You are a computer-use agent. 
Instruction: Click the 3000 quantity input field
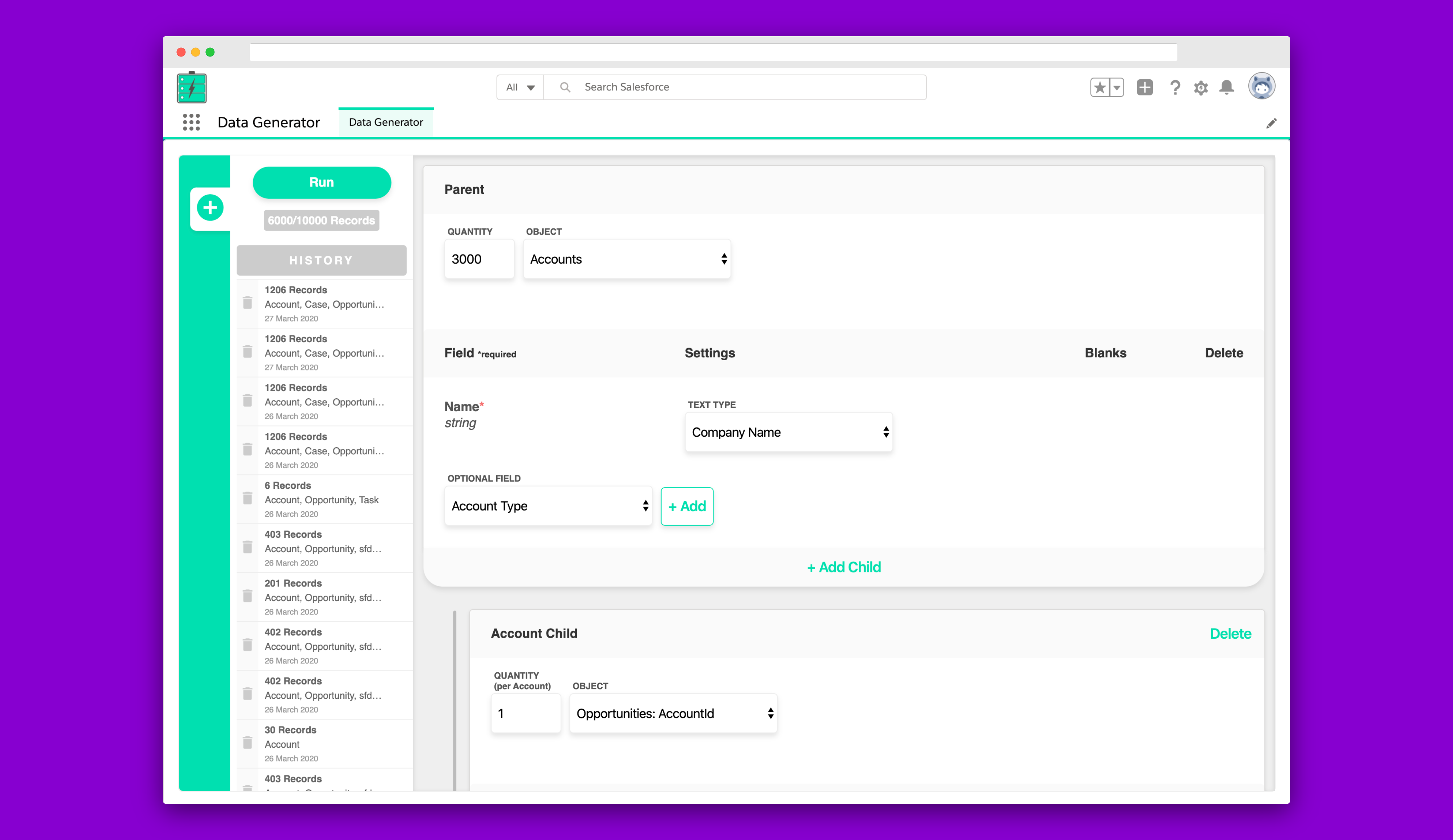point(479,259)
